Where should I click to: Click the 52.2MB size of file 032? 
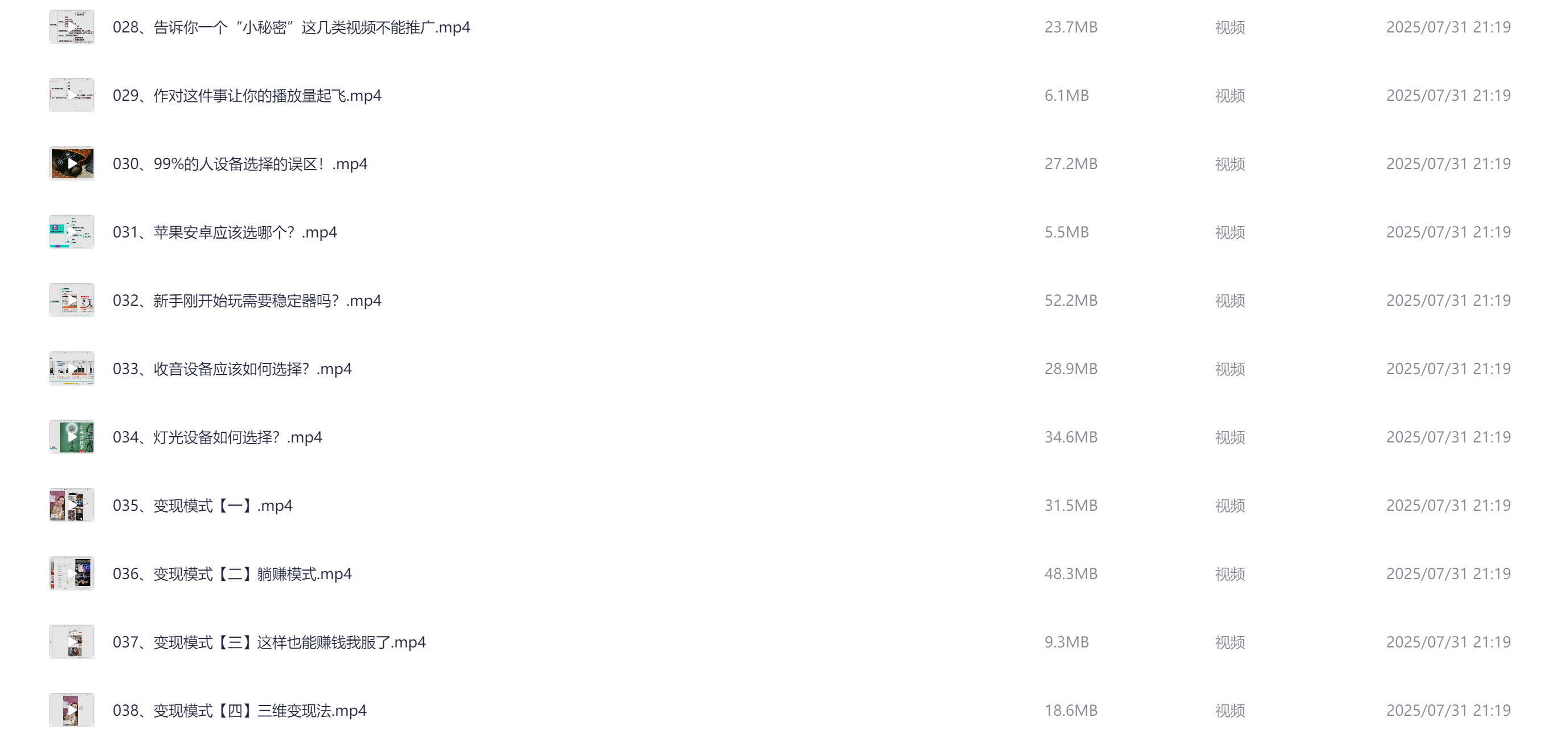(1071, 301)
